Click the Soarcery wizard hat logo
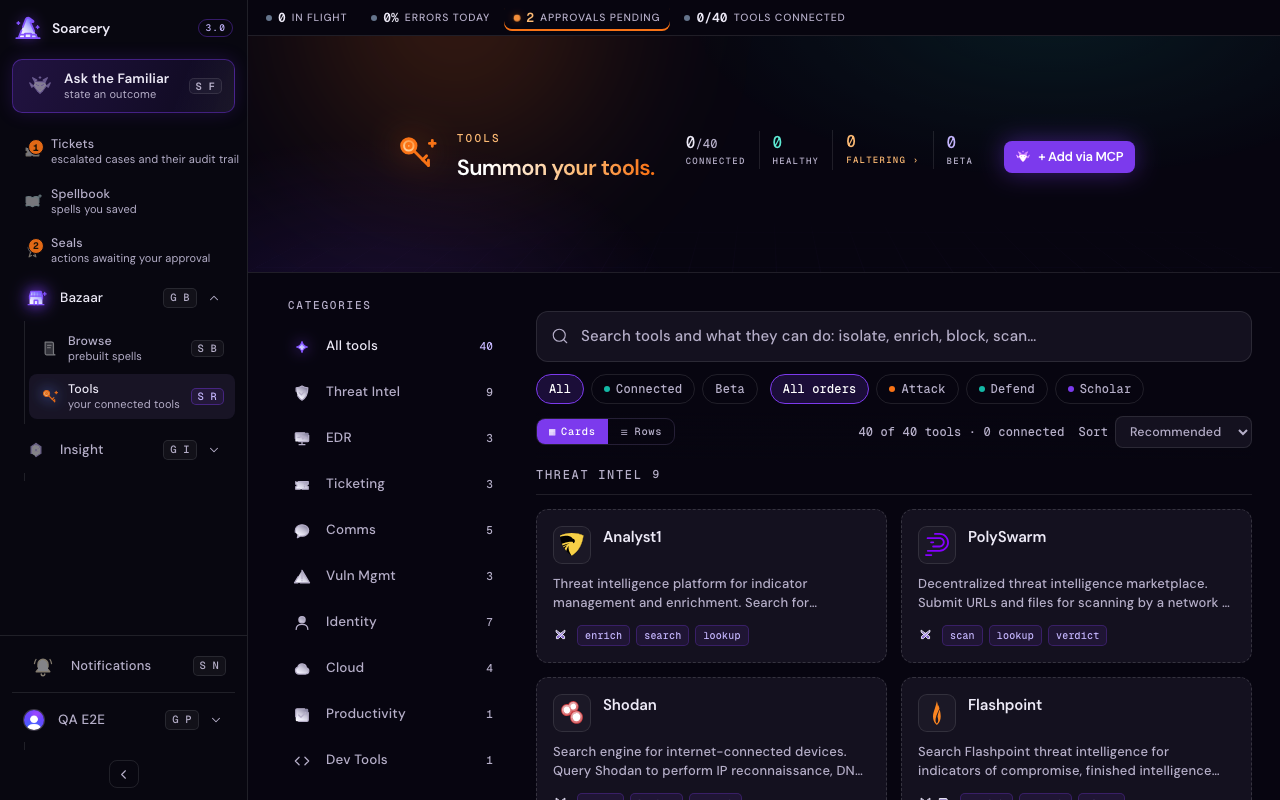Viewport: 1280px width, 800px height. [x=28, y=28]
